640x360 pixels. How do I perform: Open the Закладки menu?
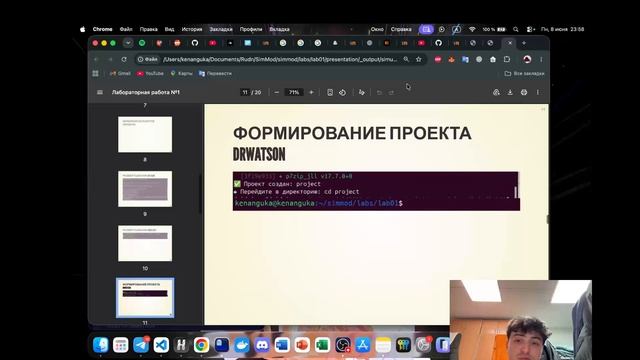pyautogui.click(x=221, y=29)
